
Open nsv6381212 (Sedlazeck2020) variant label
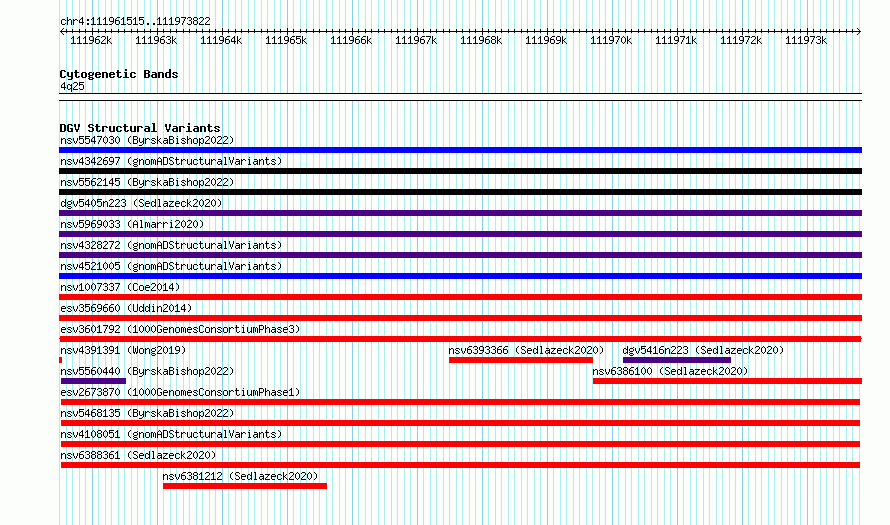tap(240, 476)
